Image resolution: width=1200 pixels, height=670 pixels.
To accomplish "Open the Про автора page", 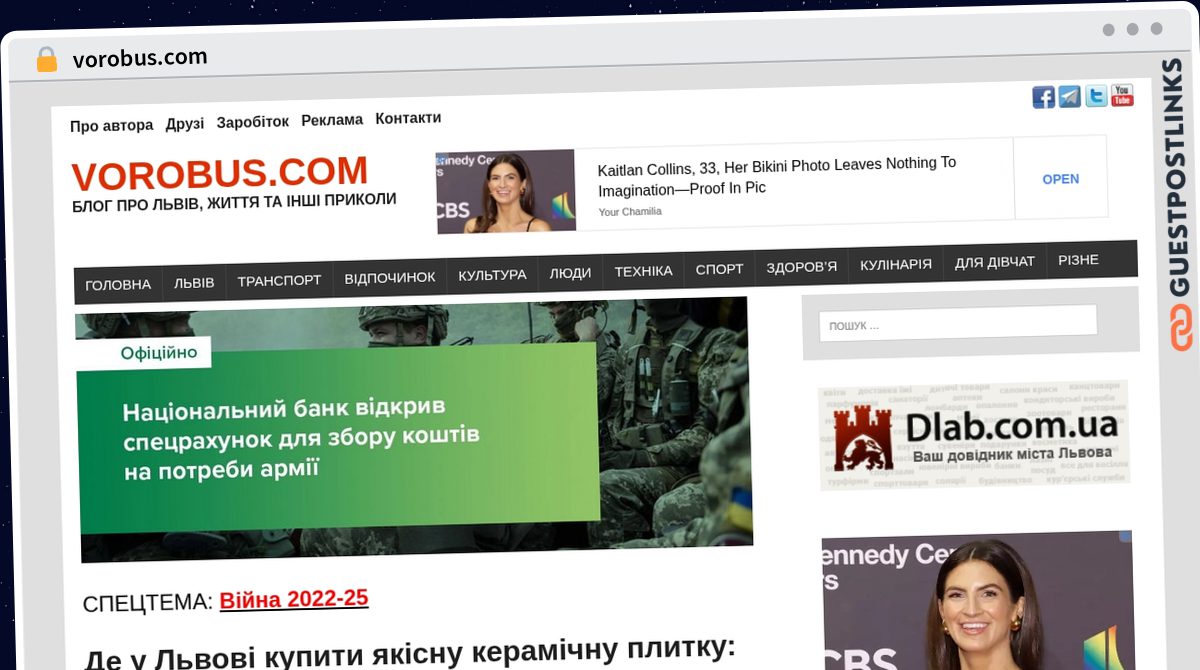I will tap(111, 125).
